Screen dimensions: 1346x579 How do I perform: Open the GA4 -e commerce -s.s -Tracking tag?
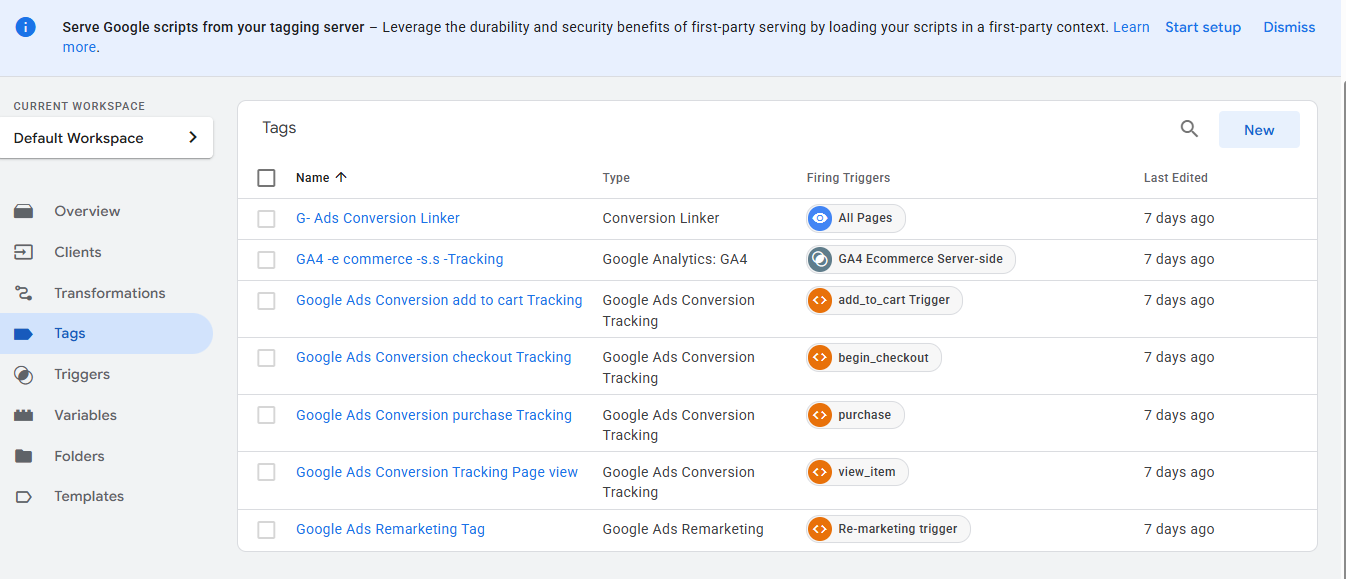point(400,259)
